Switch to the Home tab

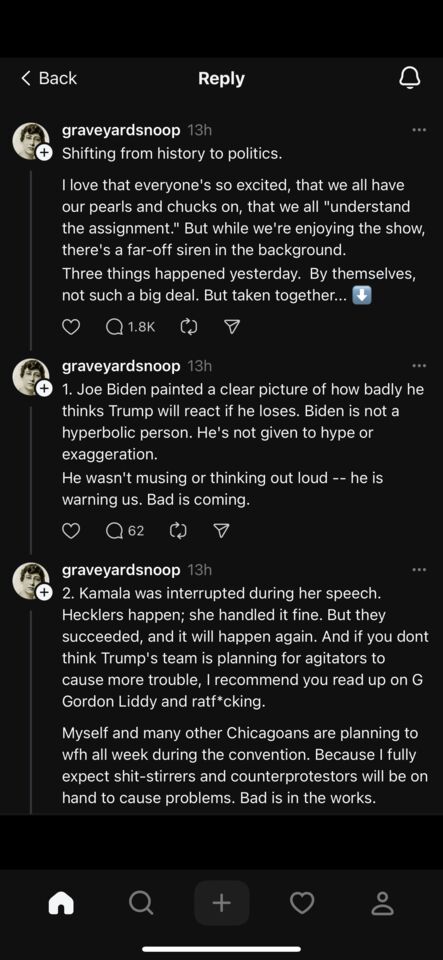click(61, 902)
